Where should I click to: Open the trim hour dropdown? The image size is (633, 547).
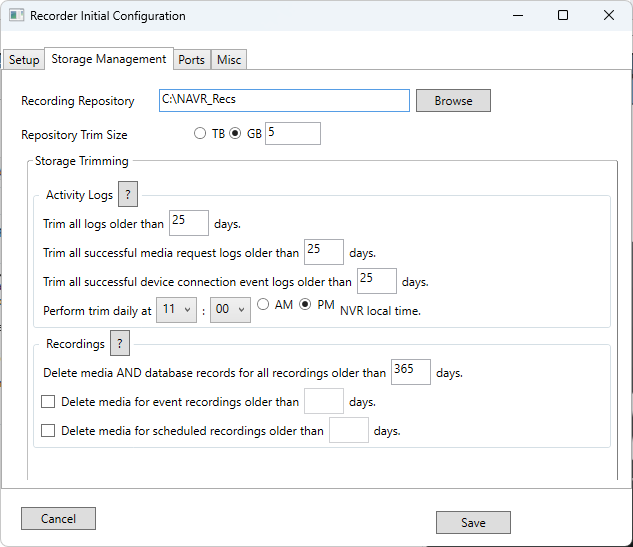[x=177, y=311]
